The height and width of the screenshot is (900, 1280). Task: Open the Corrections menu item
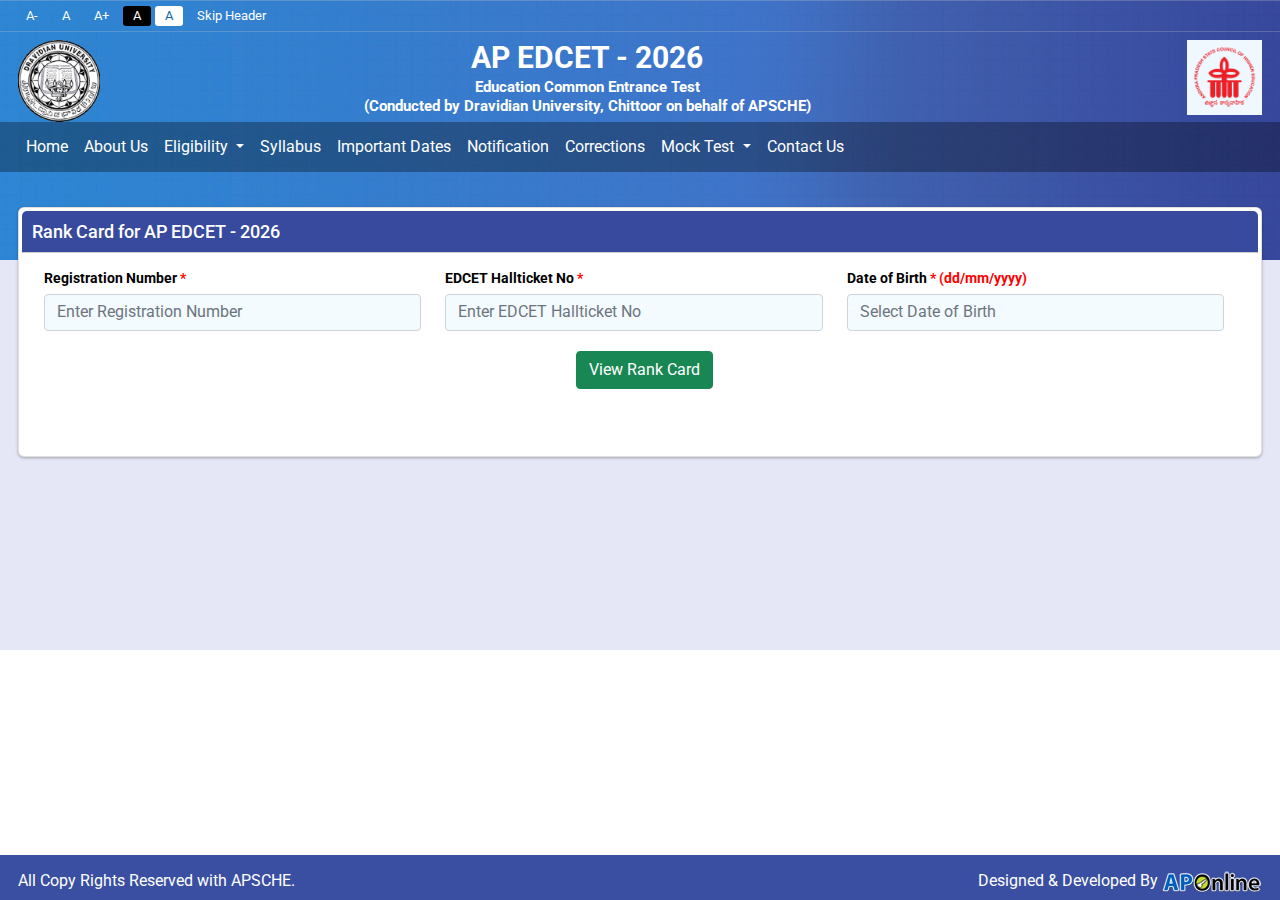[605, 147]
